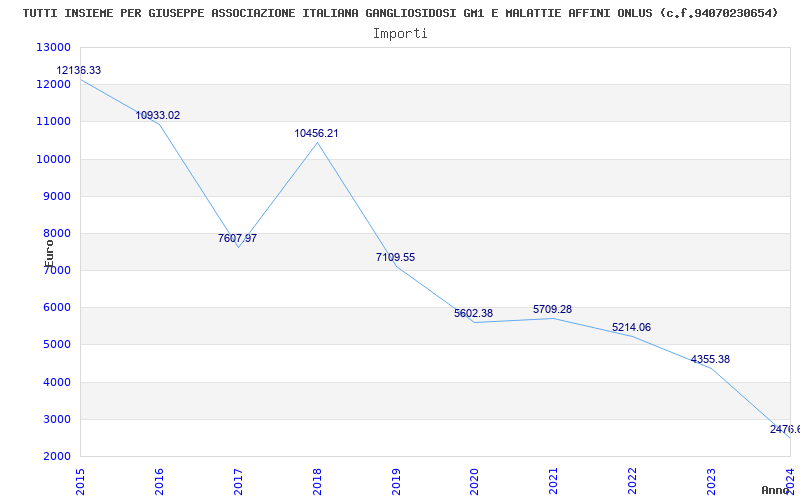Screen dimensions: 800x500
Task: Click the data label 12136.33
Action: pos(79,70)
